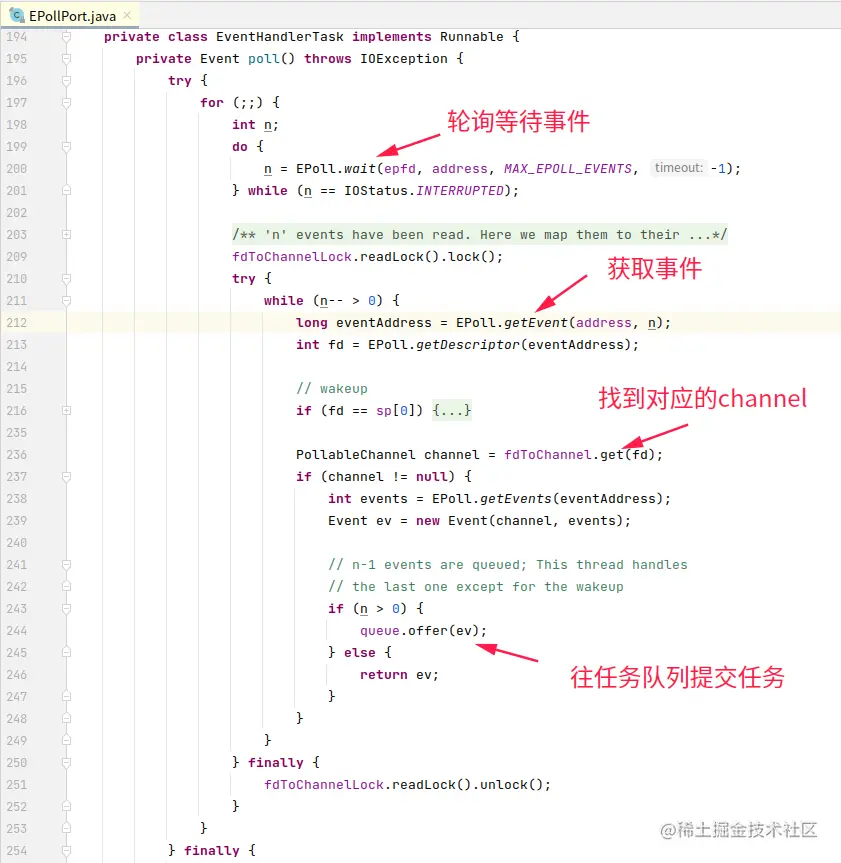The image size is (841, 863).
Task: Click line number 236 in the gutter
Action: point(17,455)
